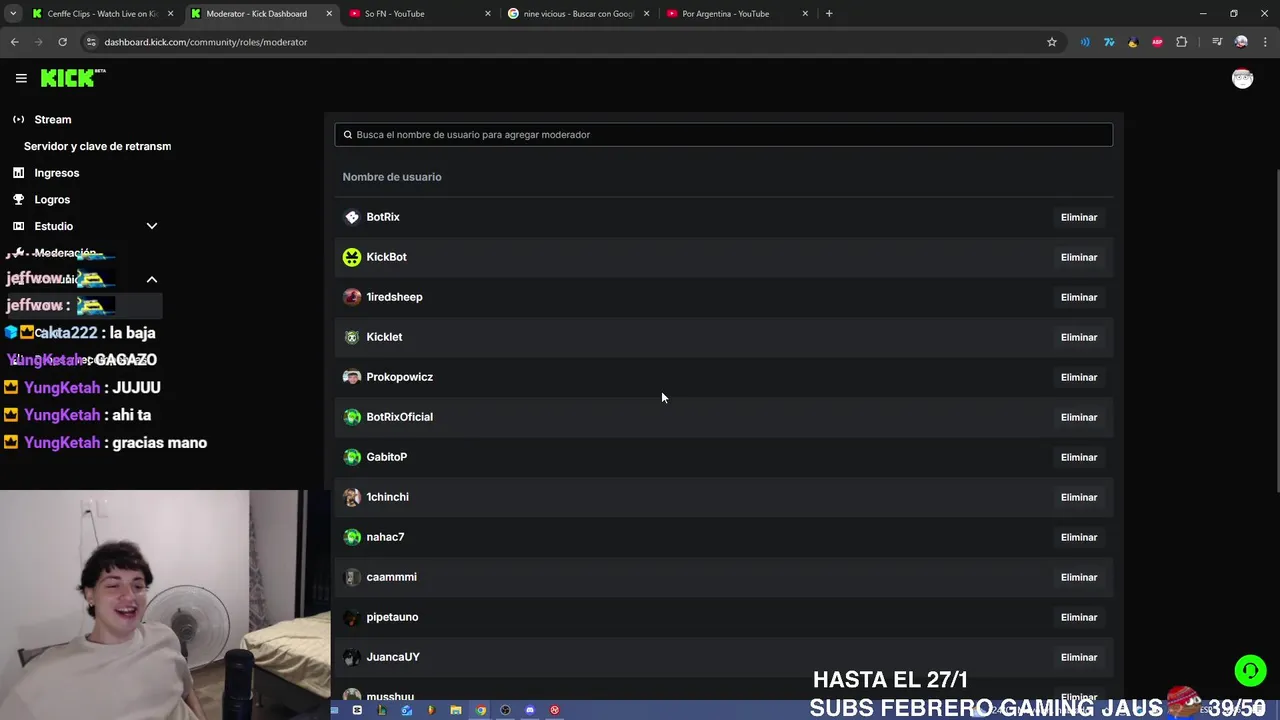This screenshot has width=1280, height=720.
Task: Open a new browser tab
Action: pos(829,14)
